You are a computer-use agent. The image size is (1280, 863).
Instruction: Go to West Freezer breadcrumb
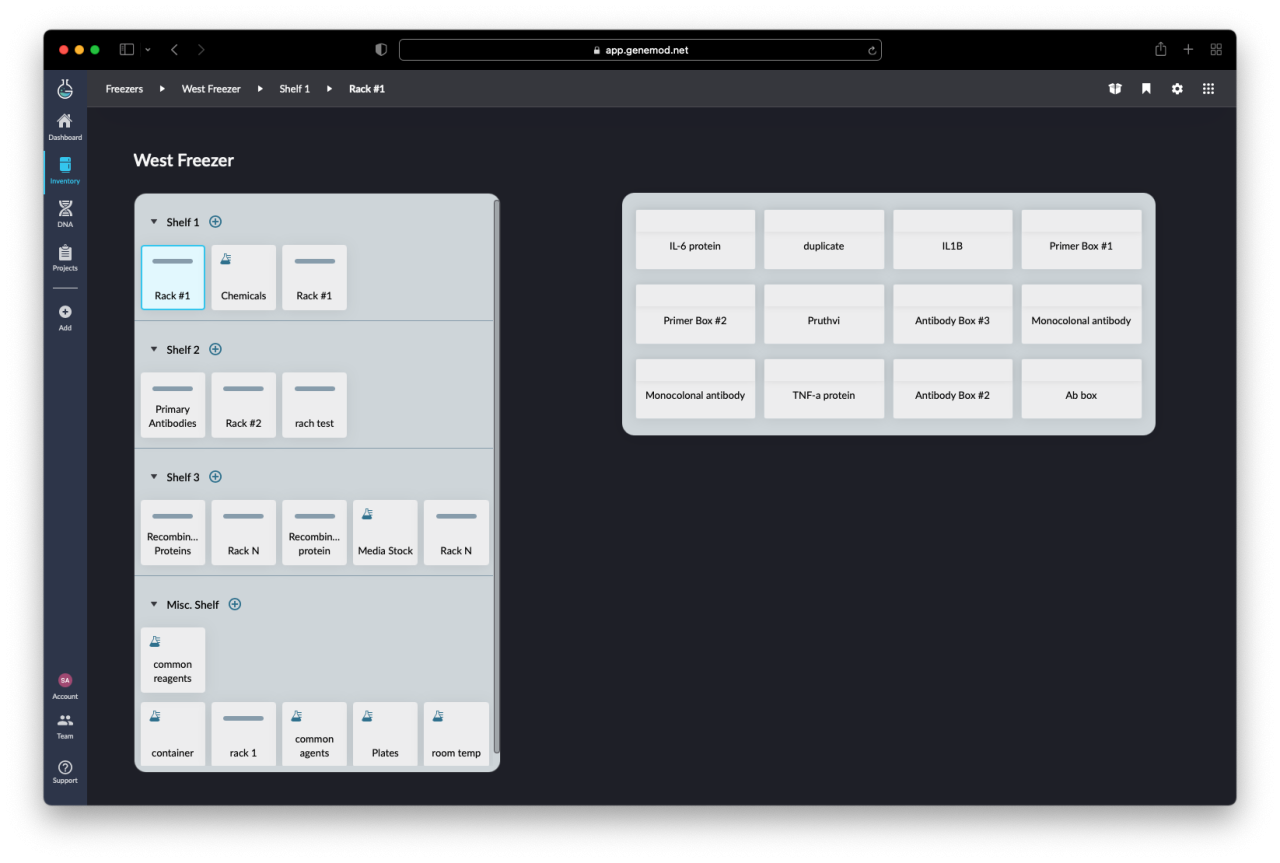[x=211, y=89]
